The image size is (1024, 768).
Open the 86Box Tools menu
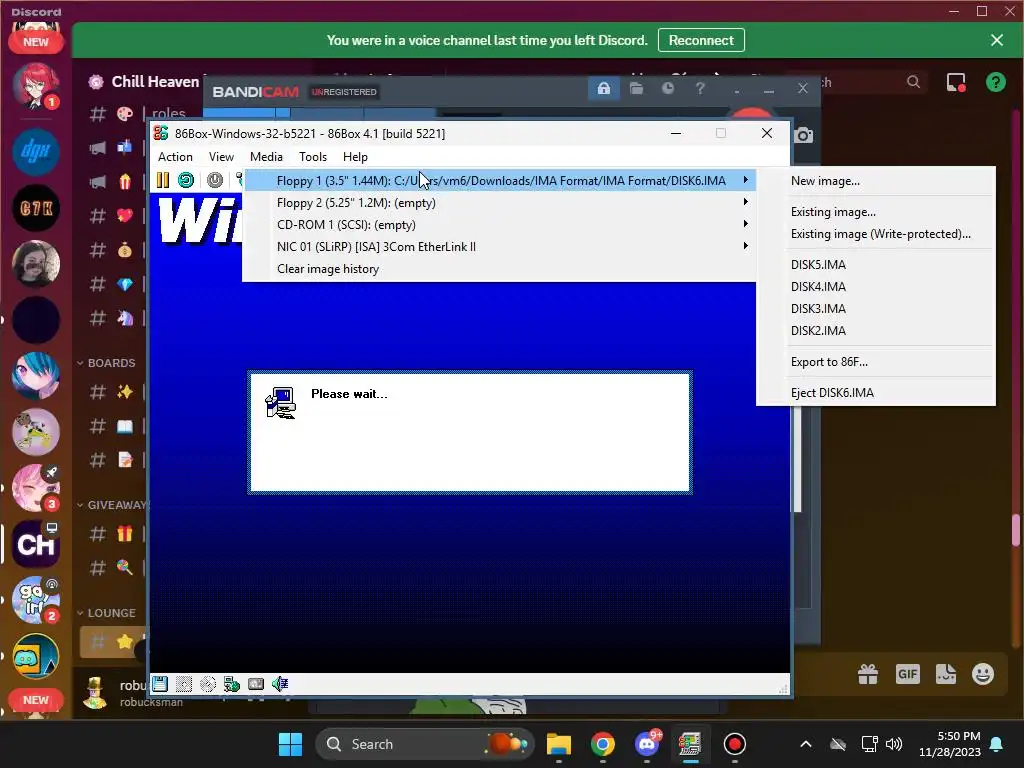[x=313, y=157]
